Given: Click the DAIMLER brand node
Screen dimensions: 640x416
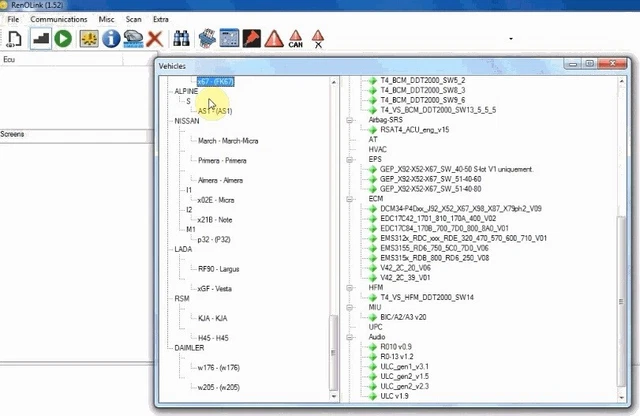Looking at the screenshot, I should pyautogui.click(x=189, y=348).
